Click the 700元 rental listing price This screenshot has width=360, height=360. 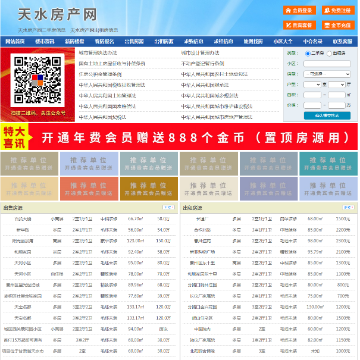point(343,296)
